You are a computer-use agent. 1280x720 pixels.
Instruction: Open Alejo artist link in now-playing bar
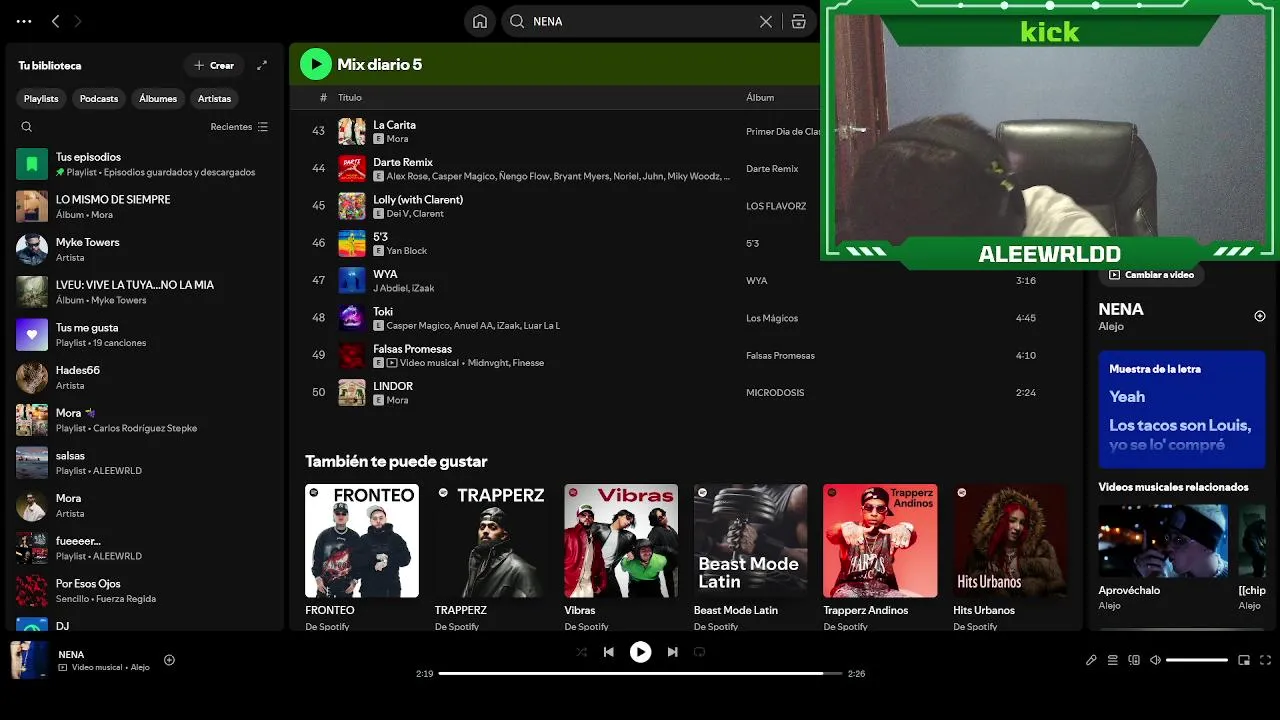[x=140, y=667]
